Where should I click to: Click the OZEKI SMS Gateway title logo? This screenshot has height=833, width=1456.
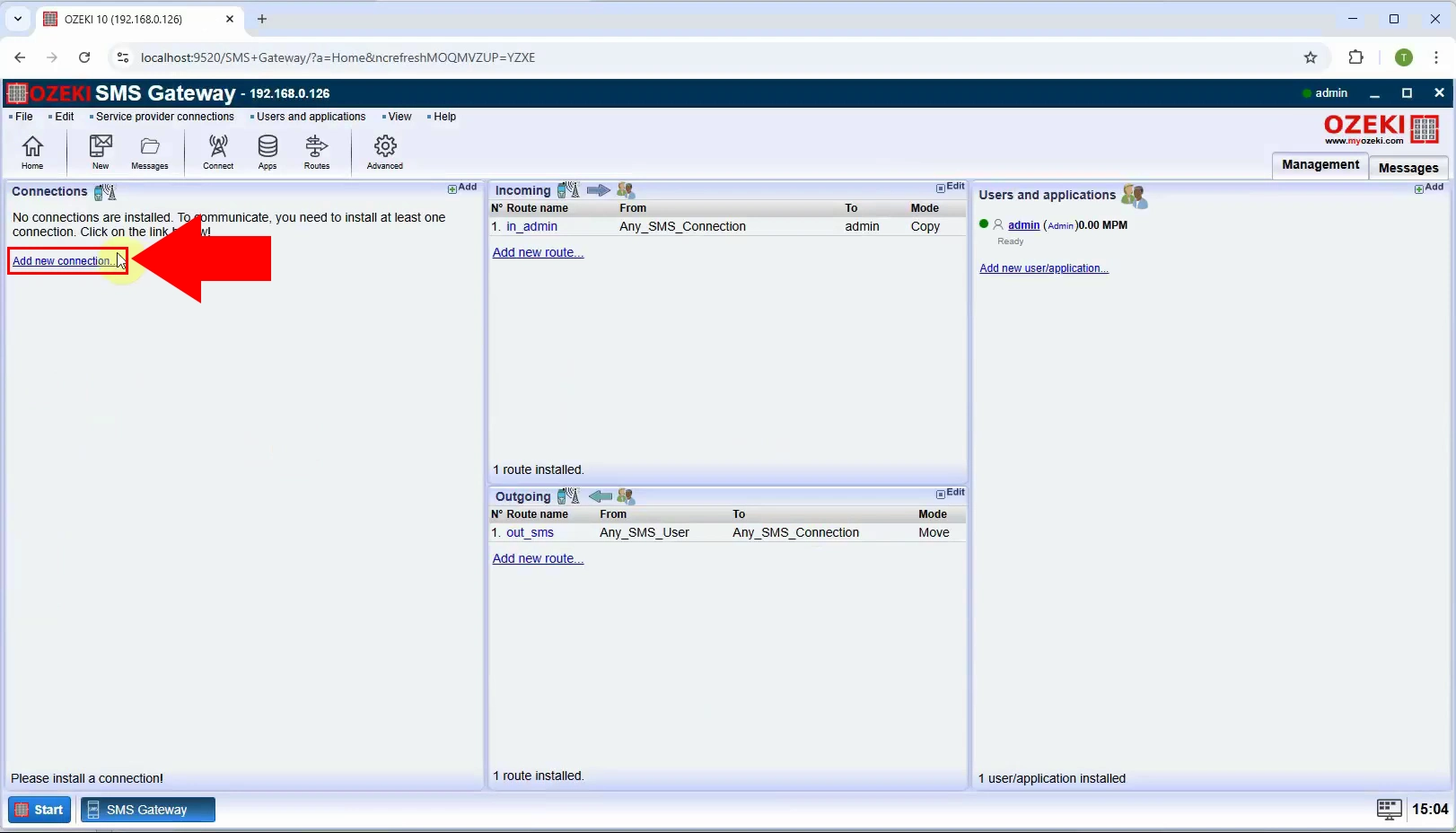(x=120, y=93)
